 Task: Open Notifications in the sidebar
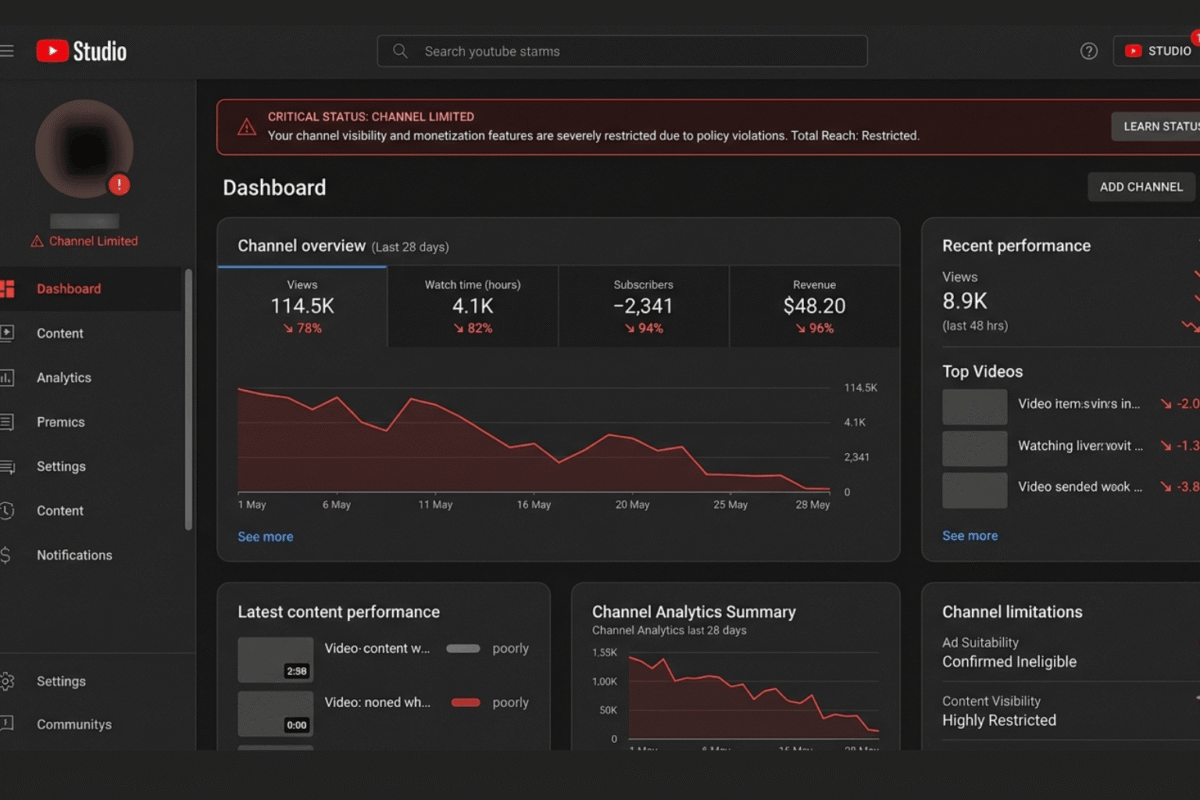click(74, 555)
